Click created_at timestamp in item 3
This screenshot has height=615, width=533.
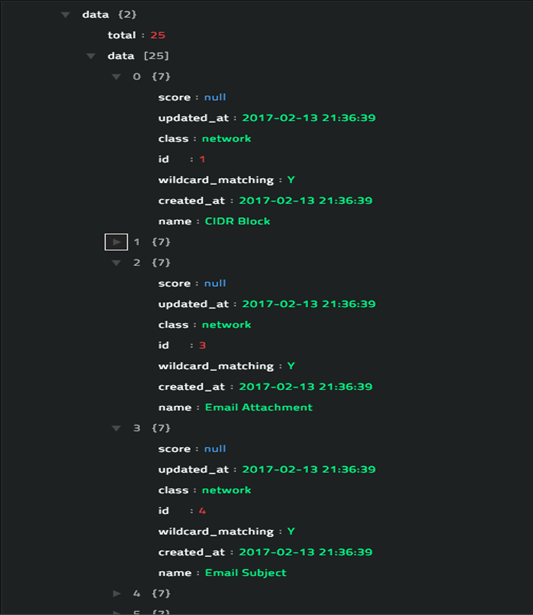306,552
